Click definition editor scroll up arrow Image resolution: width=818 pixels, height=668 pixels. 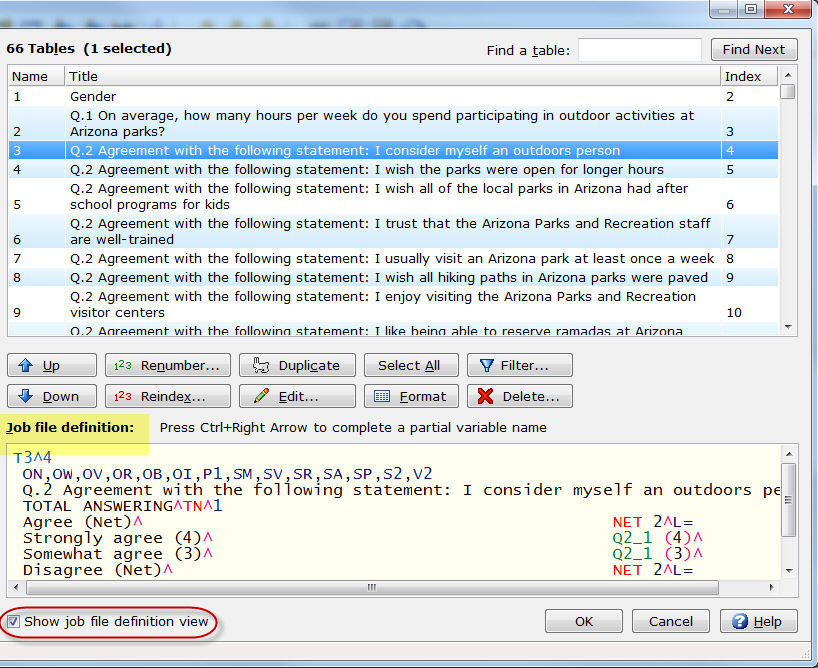789,454
